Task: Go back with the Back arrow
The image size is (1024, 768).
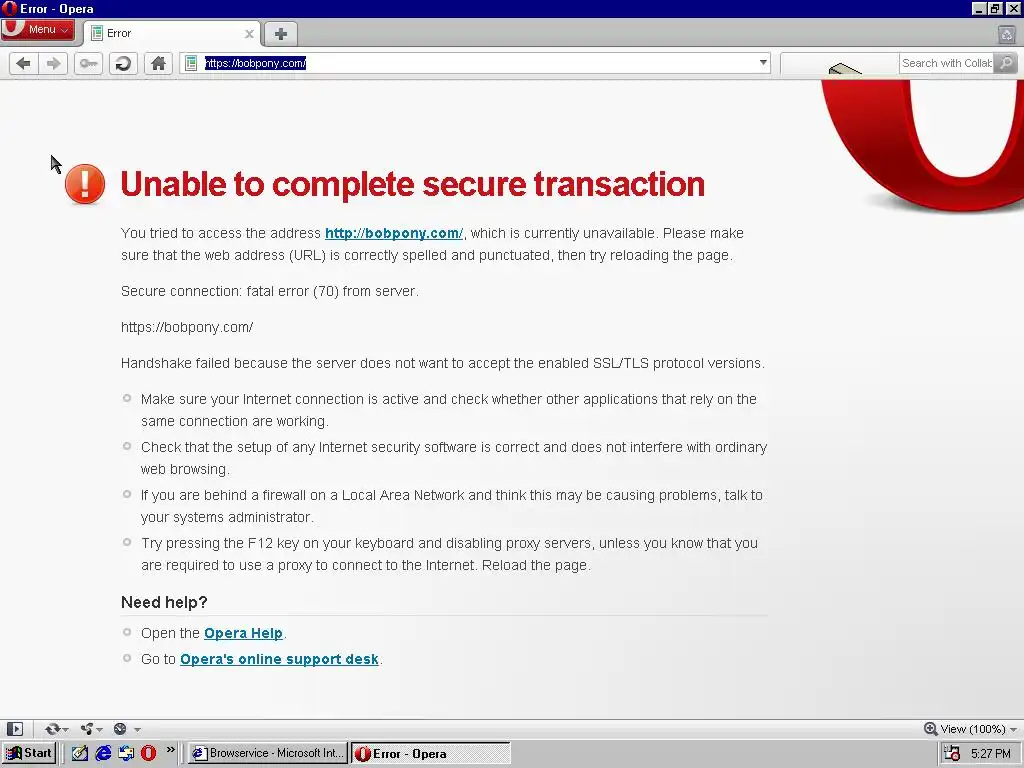Action: pos(24,63)
